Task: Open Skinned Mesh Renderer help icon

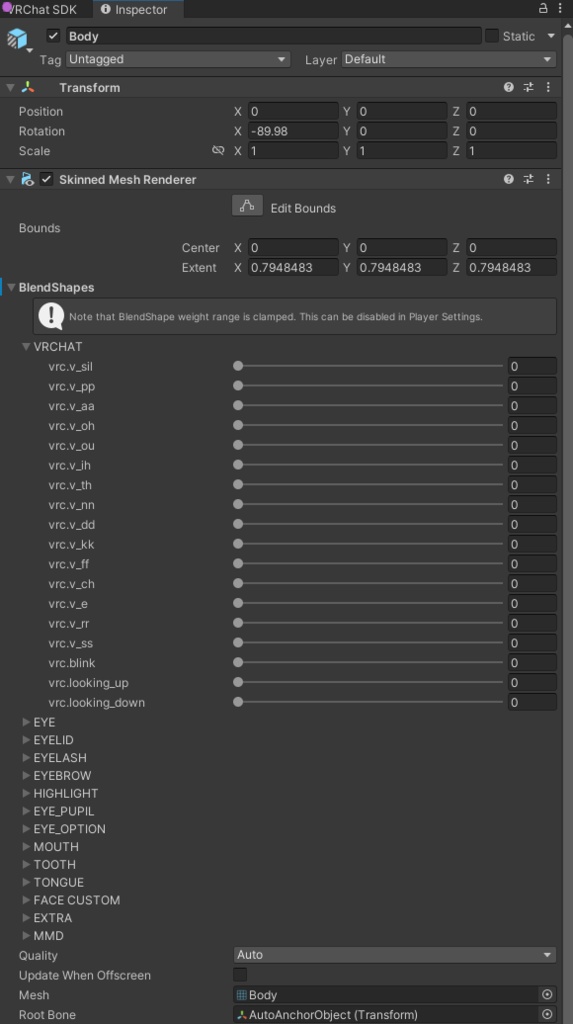Action: 508,179
